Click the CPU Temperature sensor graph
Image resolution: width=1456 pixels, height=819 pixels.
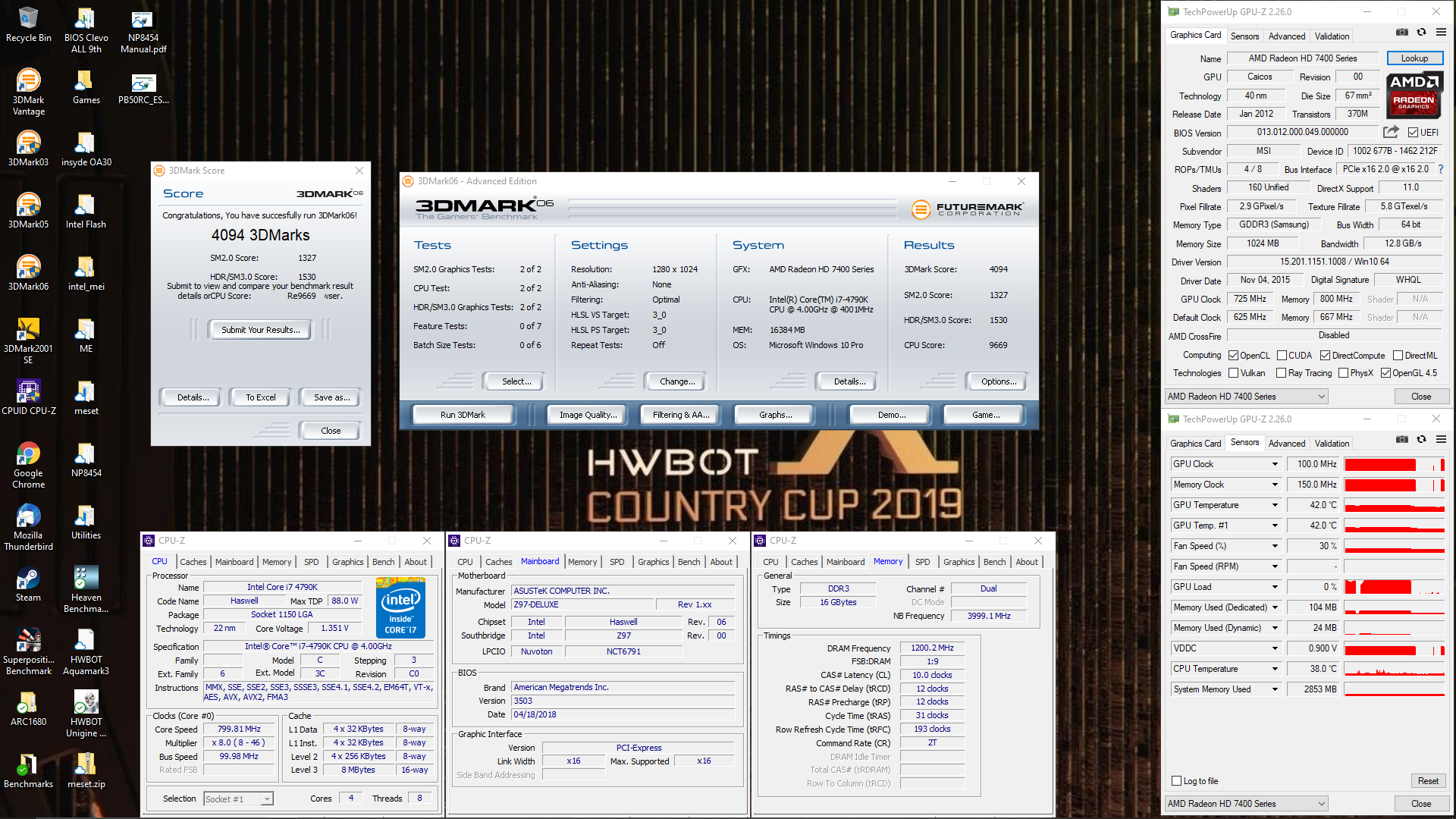(1395, 669)
